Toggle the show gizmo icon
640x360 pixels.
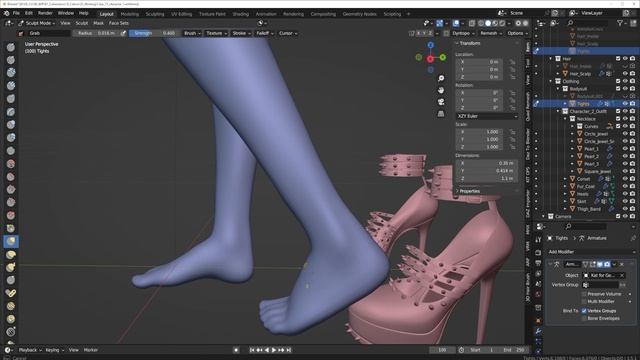click(x=440, y=23)
